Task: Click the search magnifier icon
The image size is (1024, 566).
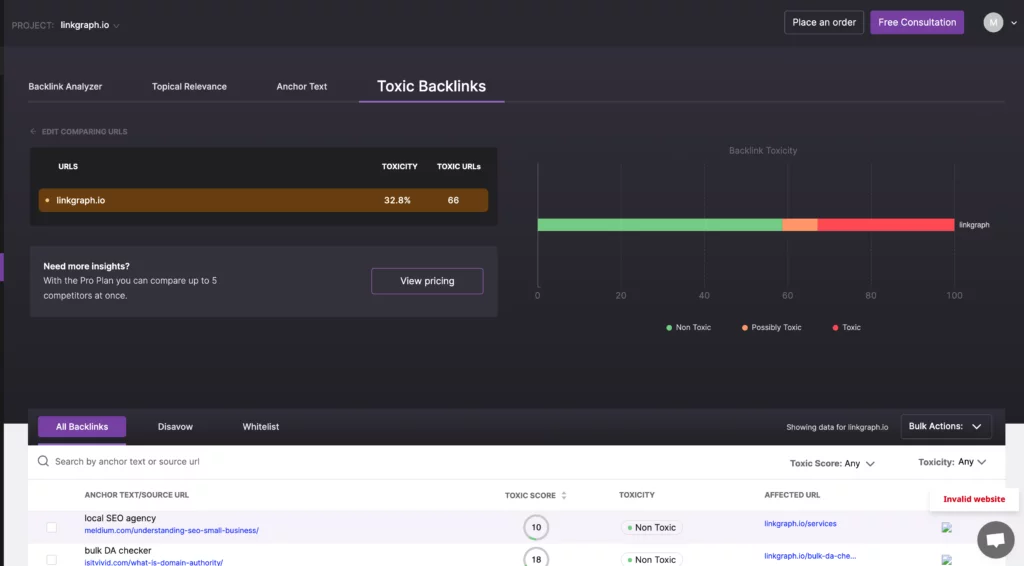Action: pos(43,462)
